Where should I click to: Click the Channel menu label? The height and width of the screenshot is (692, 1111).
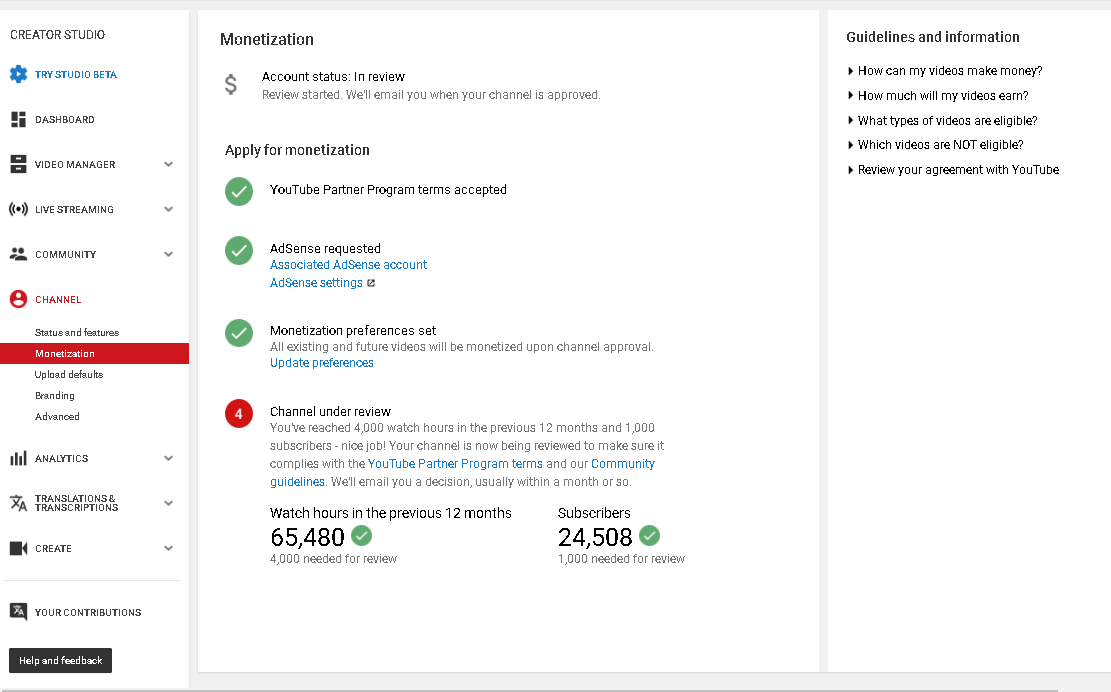click(58, 300)
